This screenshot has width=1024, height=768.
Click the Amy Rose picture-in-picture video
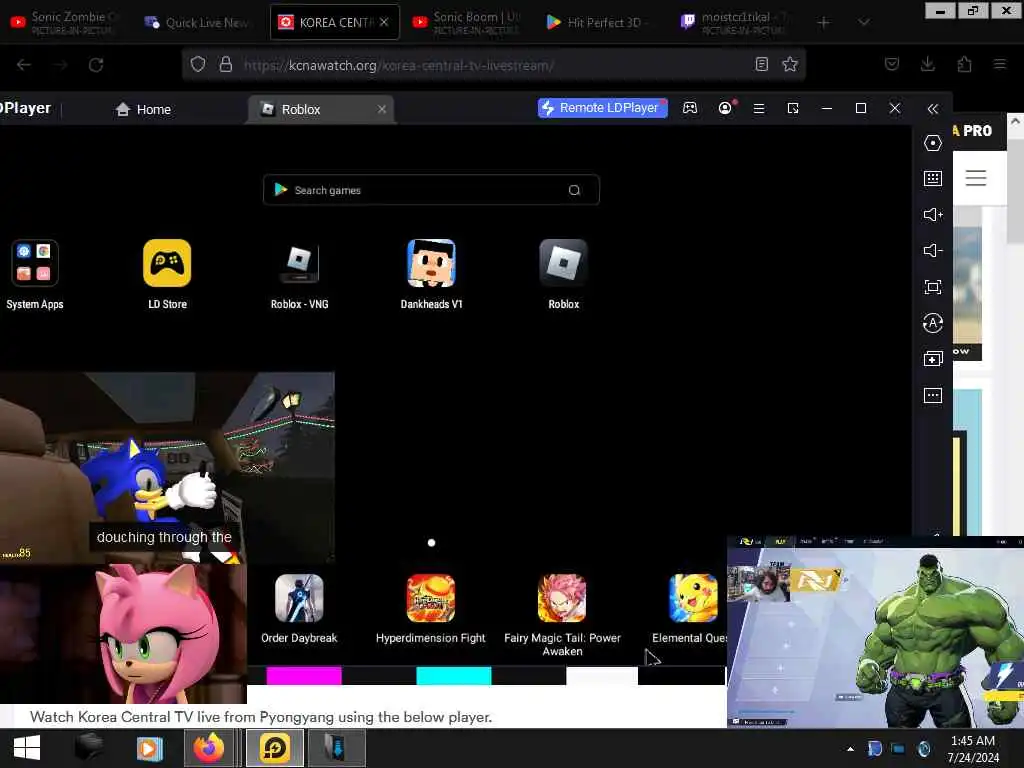click(x=123, y=633)
